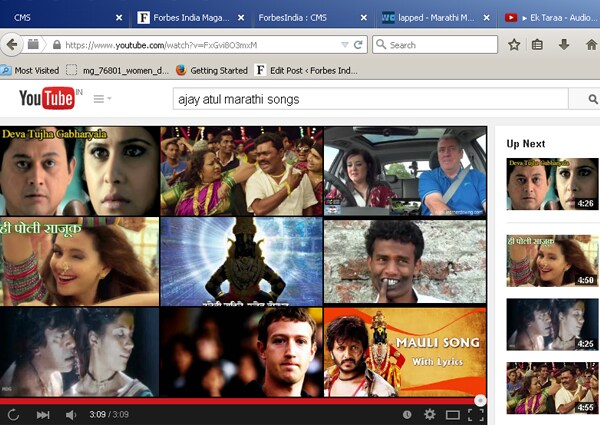Image resolution: width=600 pixels, height=425 pixels.
Task: Bookmark this page with star icon
Action: tap(514, 44)
